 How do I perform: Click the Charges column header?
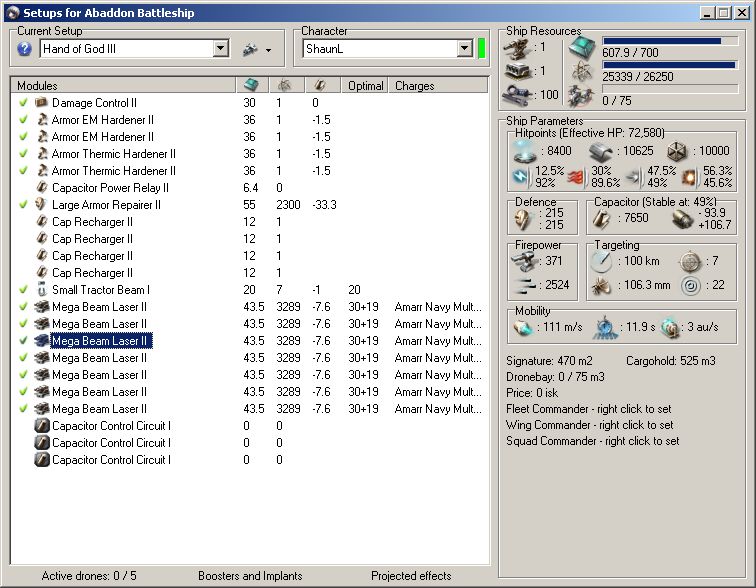414,86
